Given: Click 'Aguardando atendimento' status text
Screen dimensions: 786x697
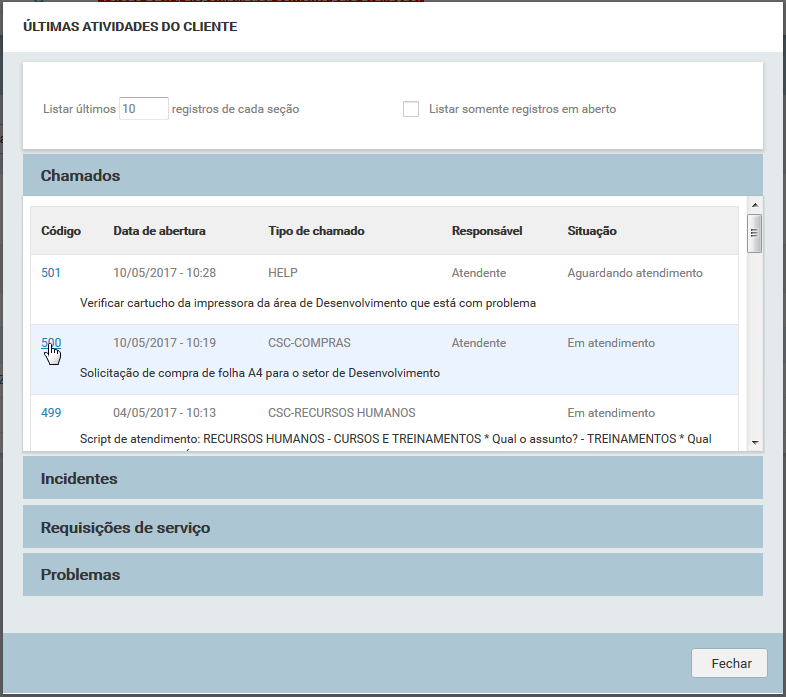Looking at the screenshot, I should [x=635, y=273].
